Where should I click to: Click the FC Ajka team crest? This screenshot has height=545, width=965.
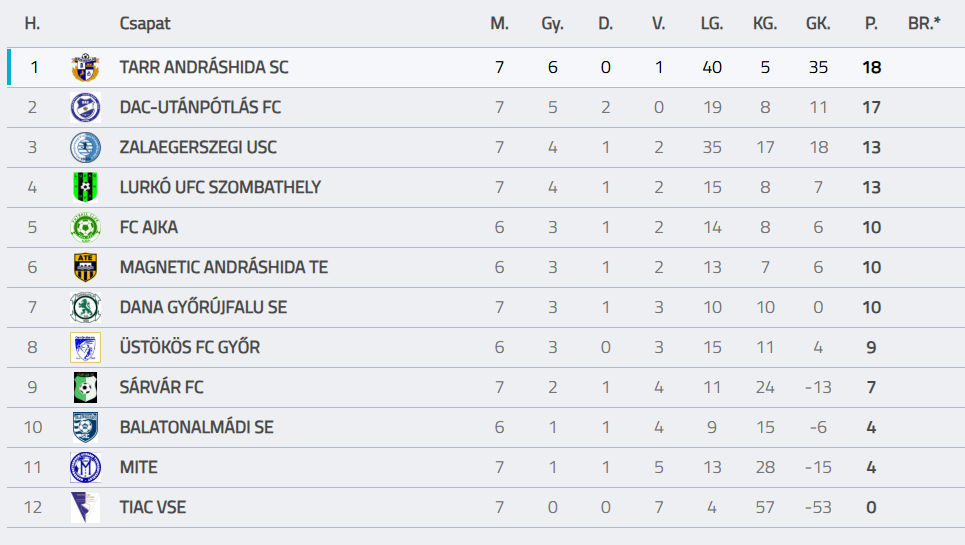click(85, 228)
